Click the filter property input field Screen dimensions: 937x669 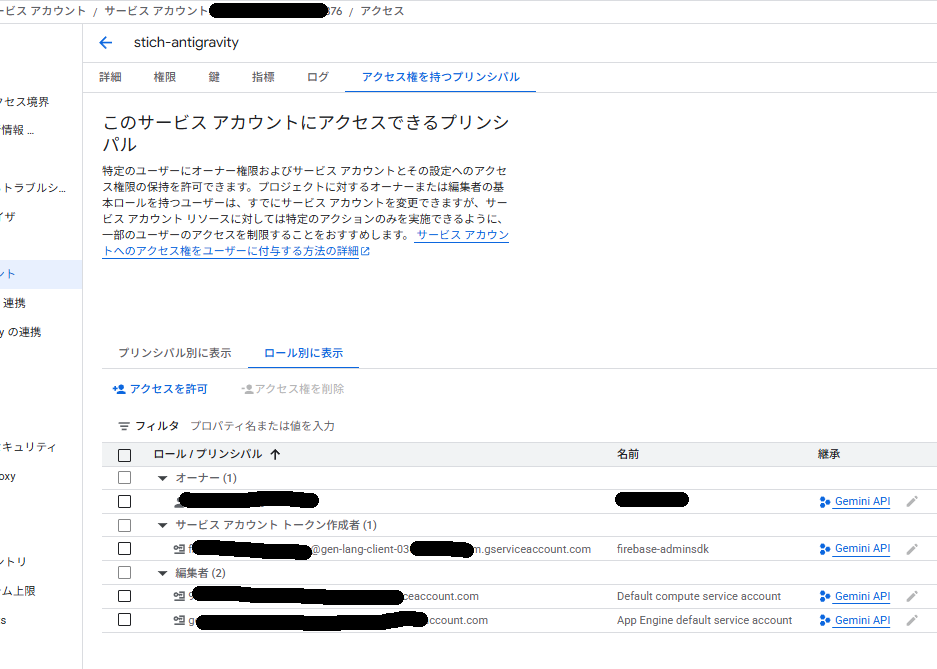(x=400, y=426)
